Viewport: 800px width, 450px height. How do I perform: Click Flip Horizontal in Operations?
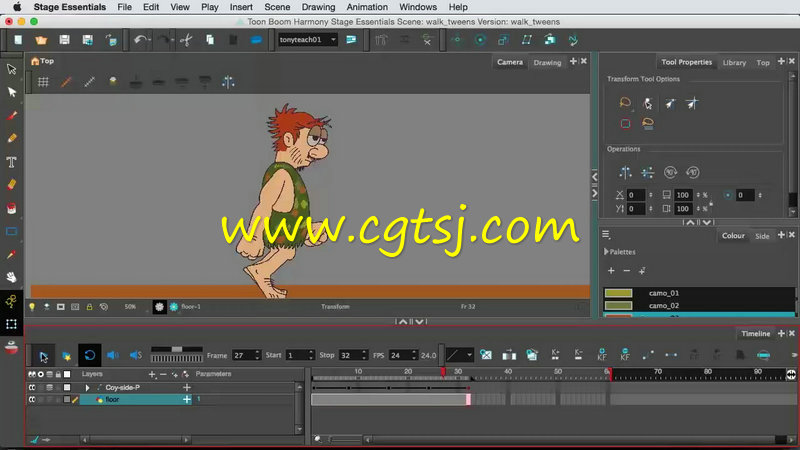pos(626,172)
